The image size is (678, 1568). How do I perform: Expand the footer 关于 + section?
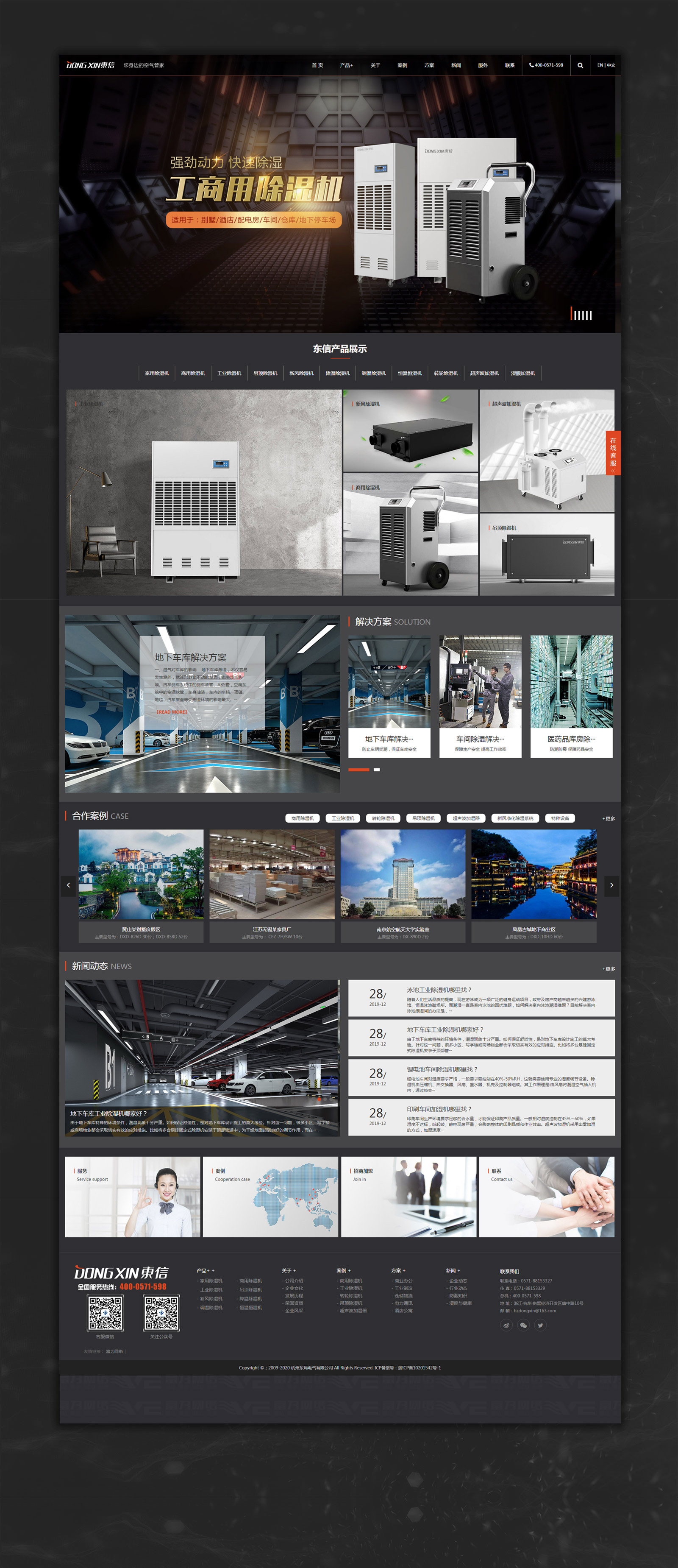(288, 1270)
